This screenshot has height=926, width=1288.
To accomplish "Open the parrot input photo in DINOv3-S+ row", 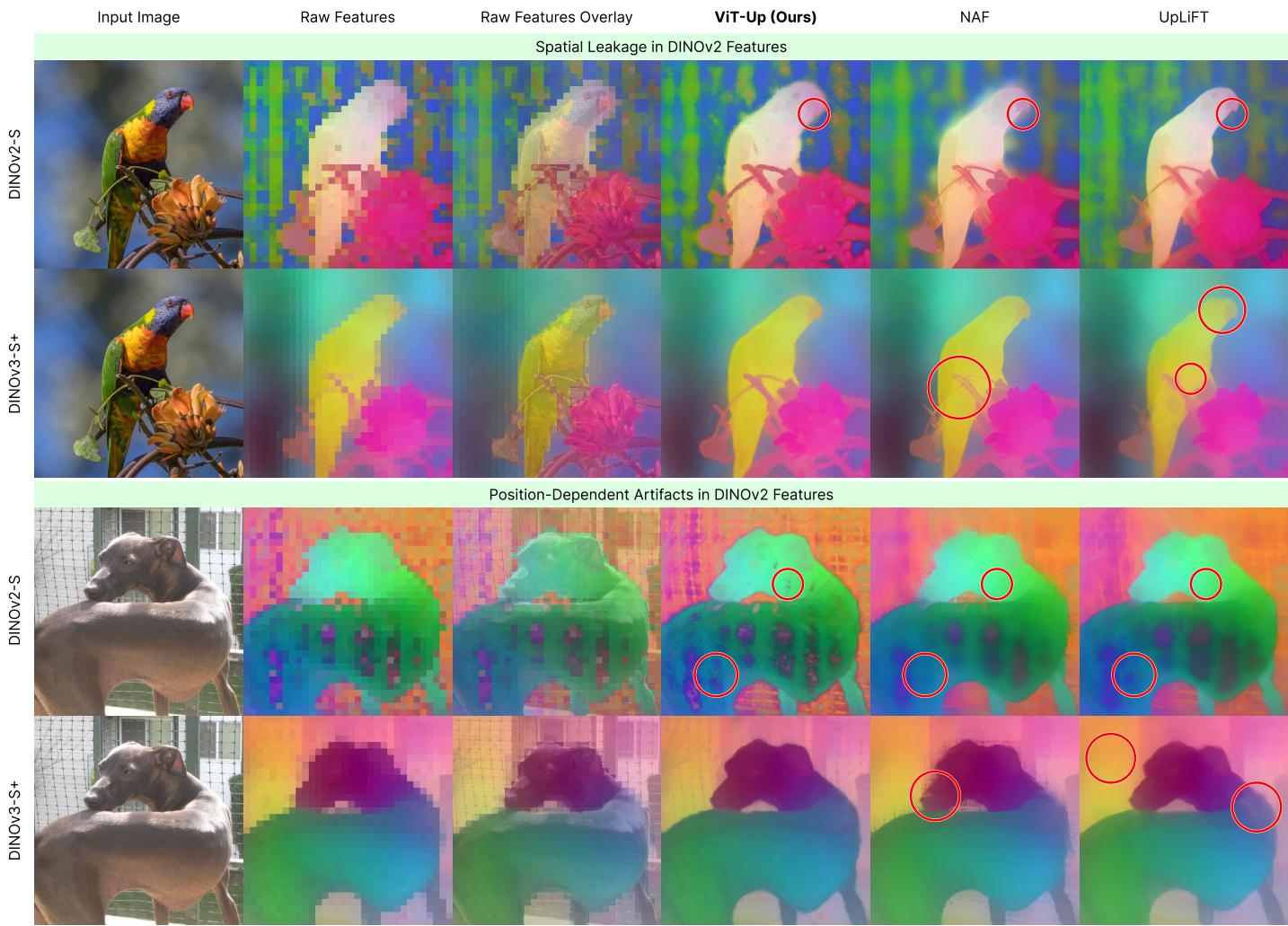I will pos(138,374).
